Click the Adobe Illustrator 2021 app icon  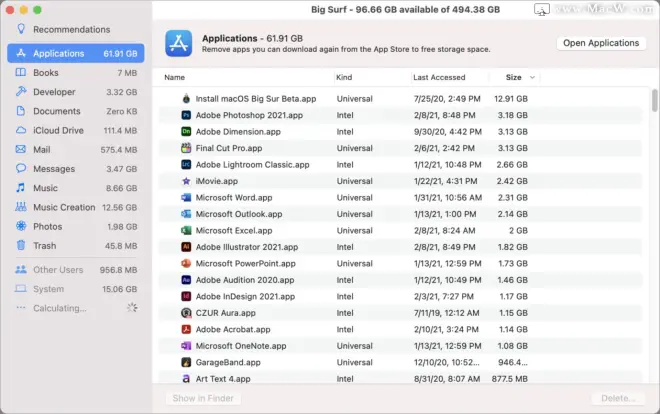186,247
